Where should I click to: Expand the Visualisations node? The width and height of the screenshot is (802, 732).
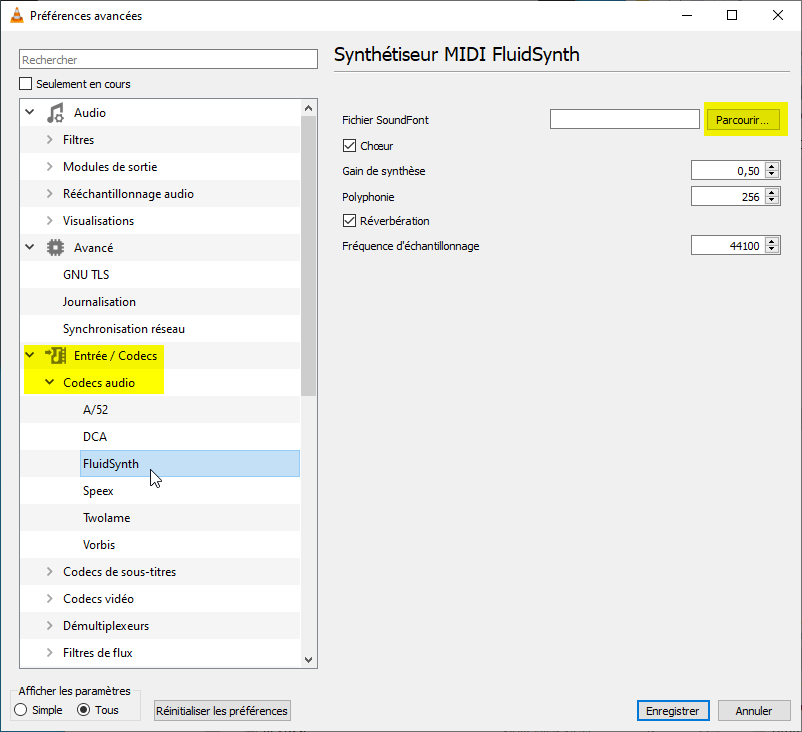pos(50,220)
